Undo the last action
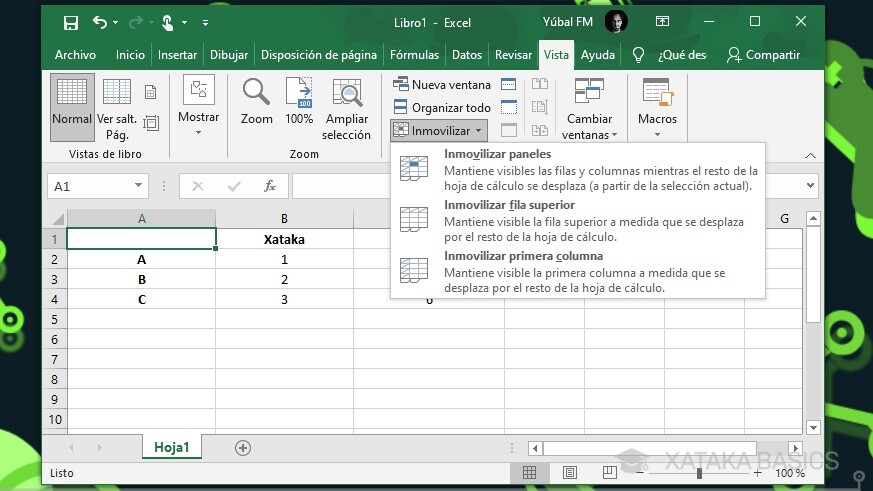Image resolution: width=873 pixels, height=491 pixels. [x=100, y=22]
